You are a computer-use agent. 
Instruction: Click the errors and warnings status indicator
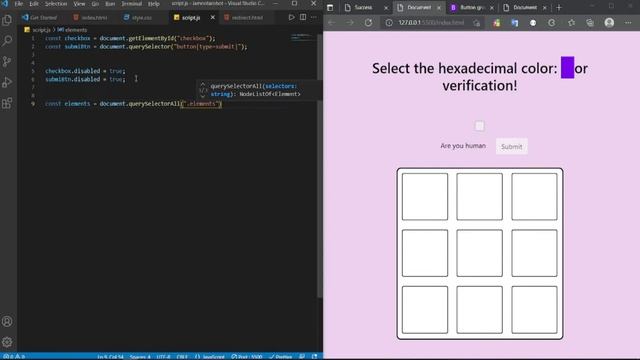point(14,356)
